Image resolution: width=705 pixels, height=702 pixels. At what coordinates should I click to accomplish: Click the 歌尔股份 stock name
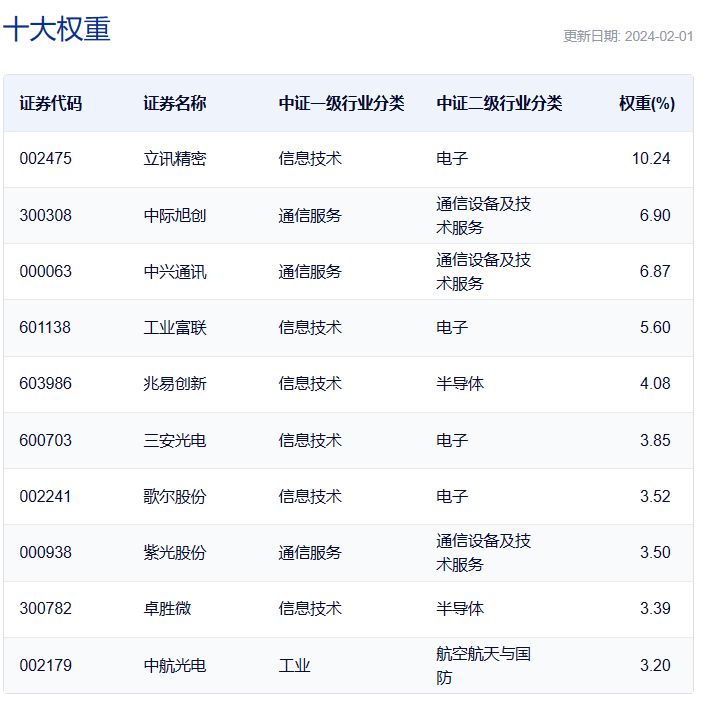click(x=175, y=497)
